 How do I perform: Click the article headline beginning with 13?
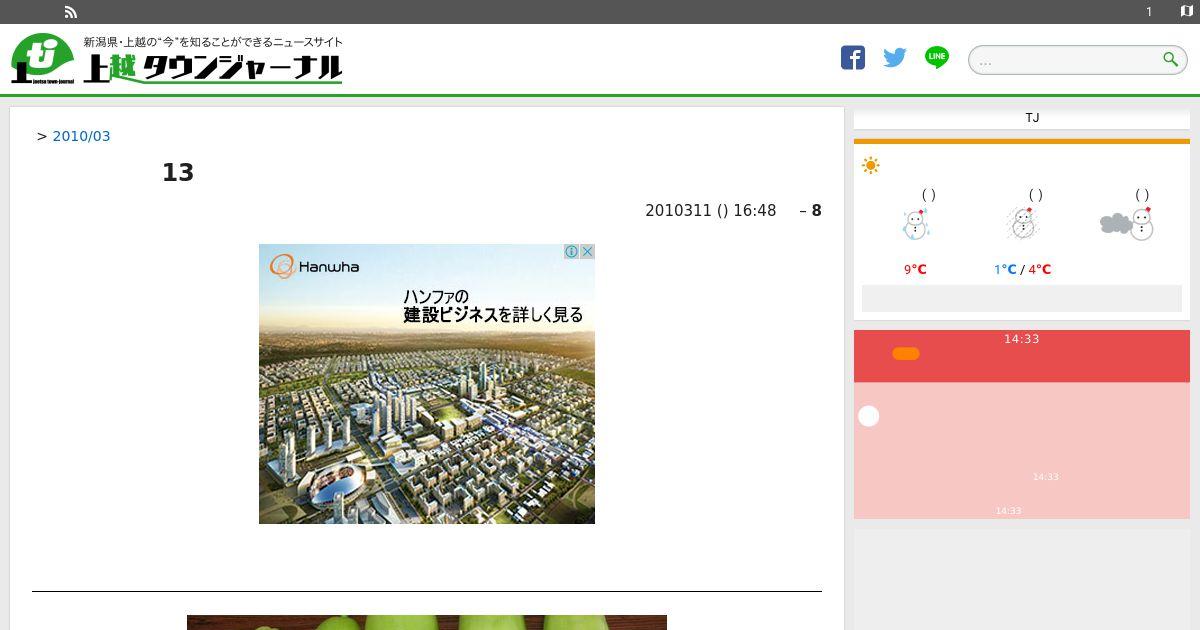pyautogui.click(x=178, y=172)
